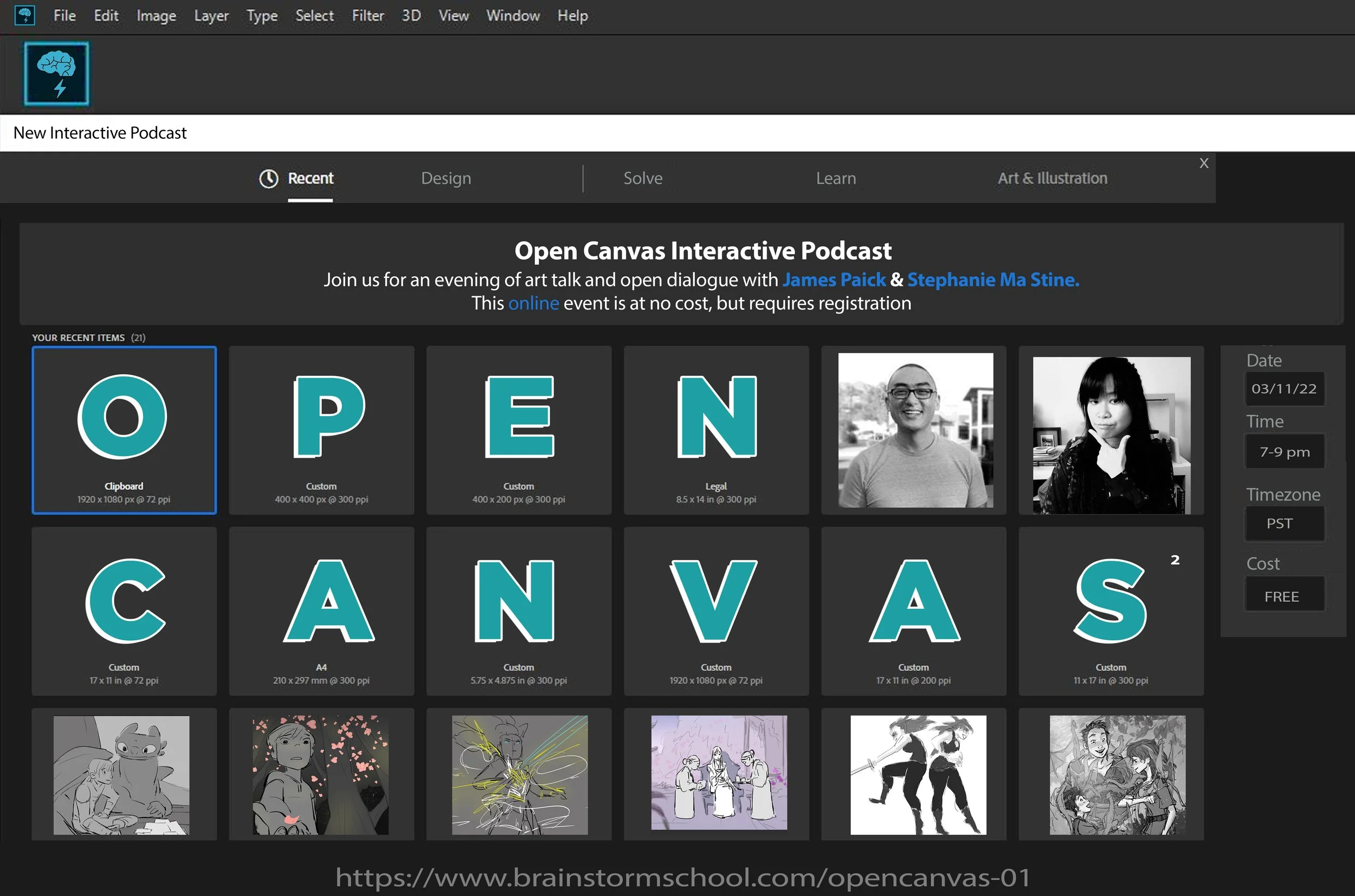Viewport: 1355px width, 896px height.
Task: Switch to the Art & Illustration tab
Action: [x=1052, y=178]
